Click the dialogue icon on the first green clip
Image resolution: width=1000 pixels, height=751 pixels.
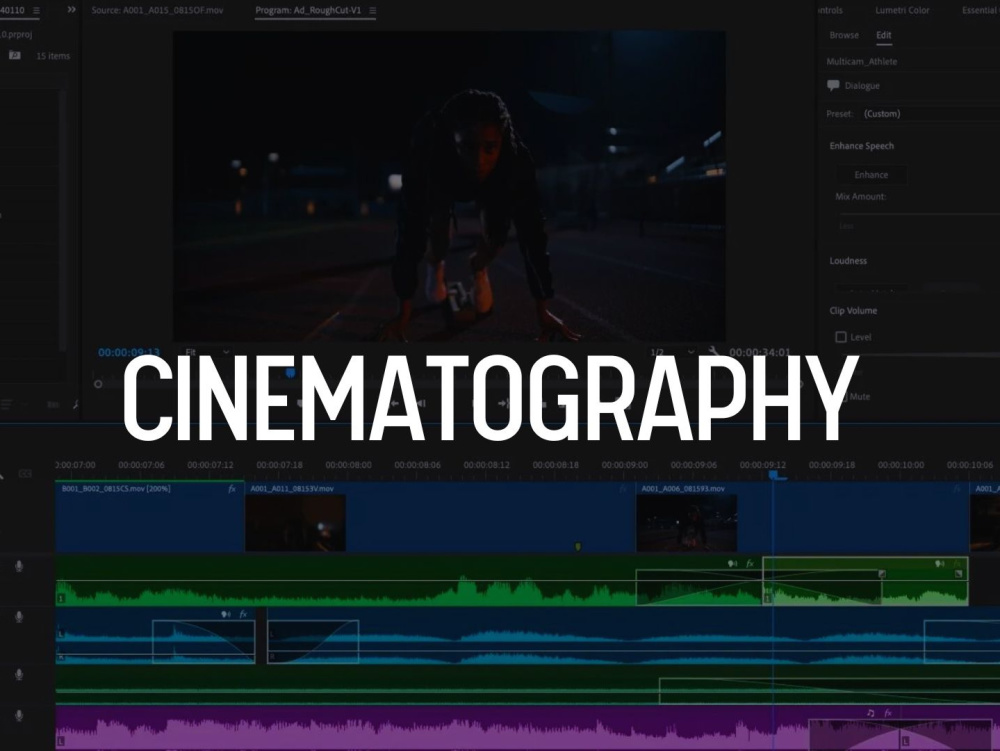[733, 564]
